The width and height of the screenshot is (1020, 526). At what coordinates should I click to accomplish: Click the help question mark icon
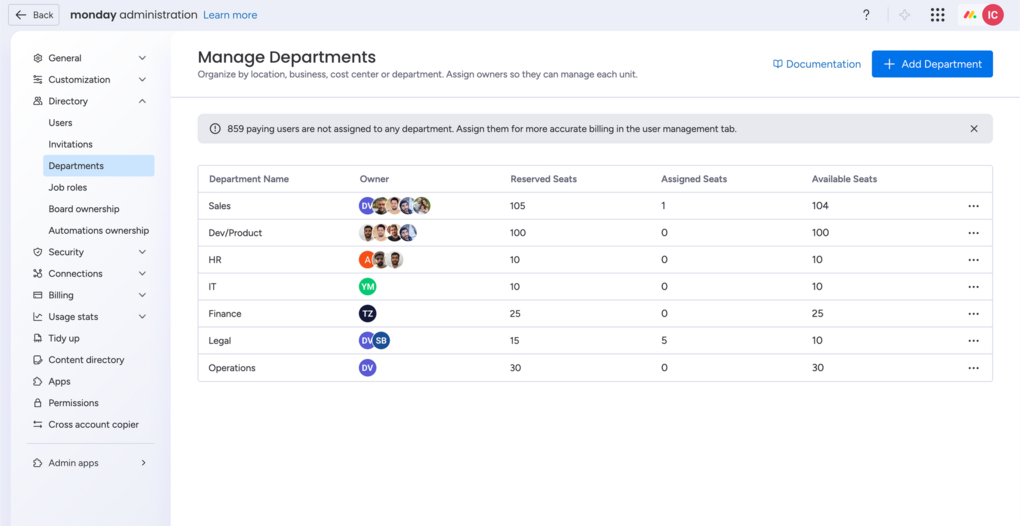click(866, 15)
